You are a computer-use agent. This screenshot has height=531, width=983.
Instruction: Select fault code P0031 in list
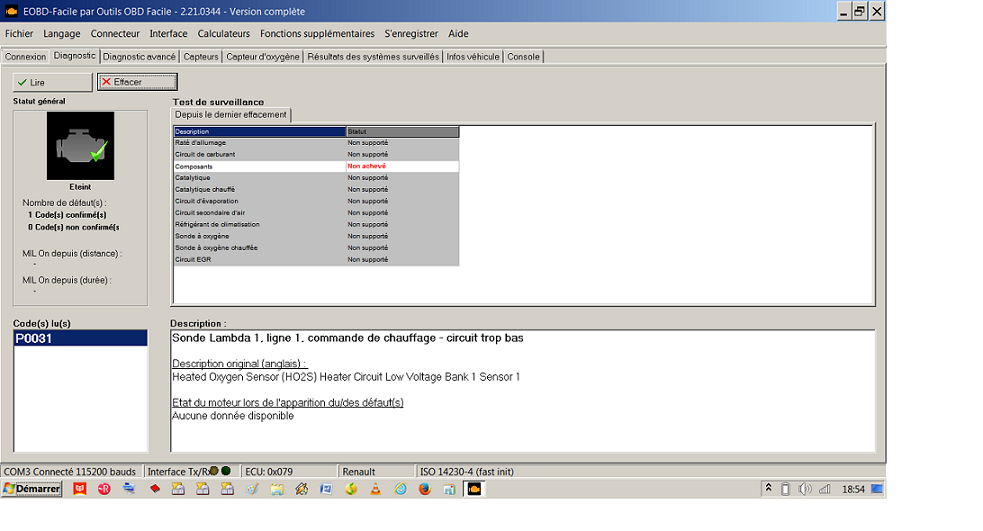click(80, 339)
